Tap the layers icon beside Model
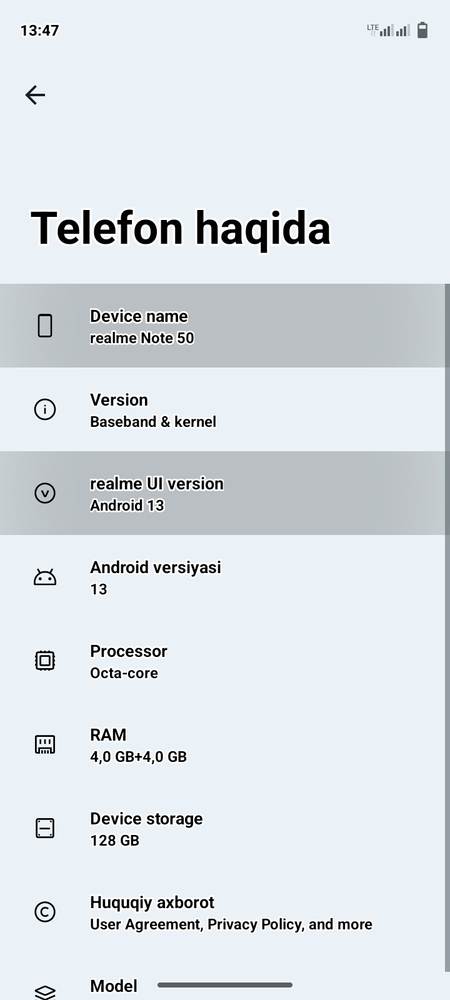Screen dimensions: 450x1000 click(45, 992)
